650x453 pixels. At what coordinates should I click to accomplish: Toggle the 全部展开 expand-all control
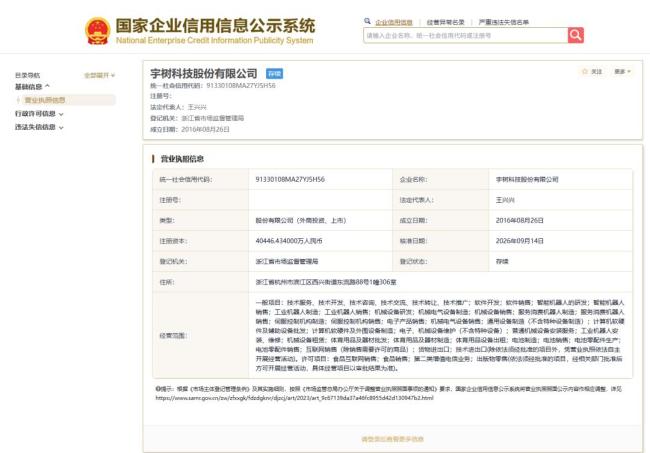[x=99, y=75]
